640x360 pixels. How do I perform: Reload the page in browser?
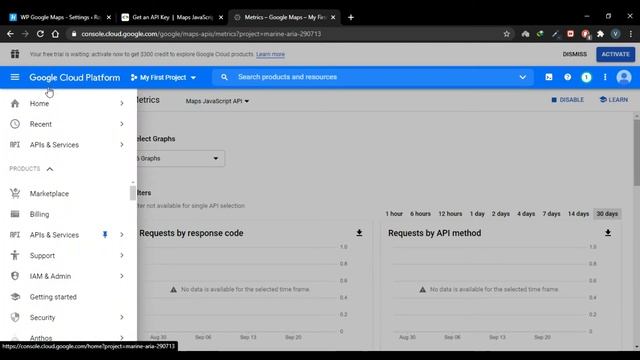coord(40,34)
